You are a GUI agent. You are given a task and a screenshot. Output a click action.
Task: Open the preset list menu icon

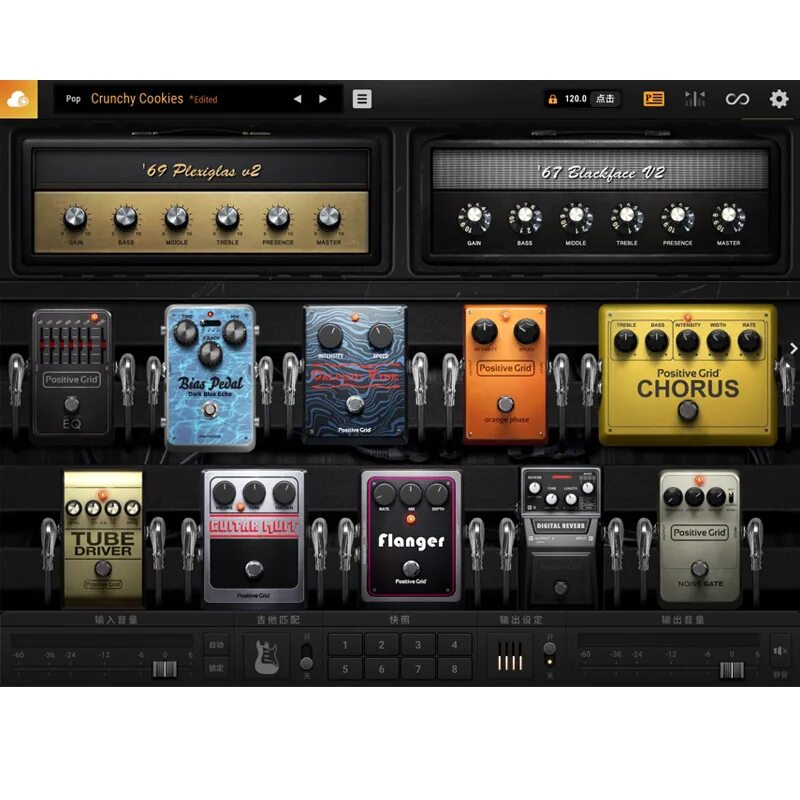(x=362, y=99)
